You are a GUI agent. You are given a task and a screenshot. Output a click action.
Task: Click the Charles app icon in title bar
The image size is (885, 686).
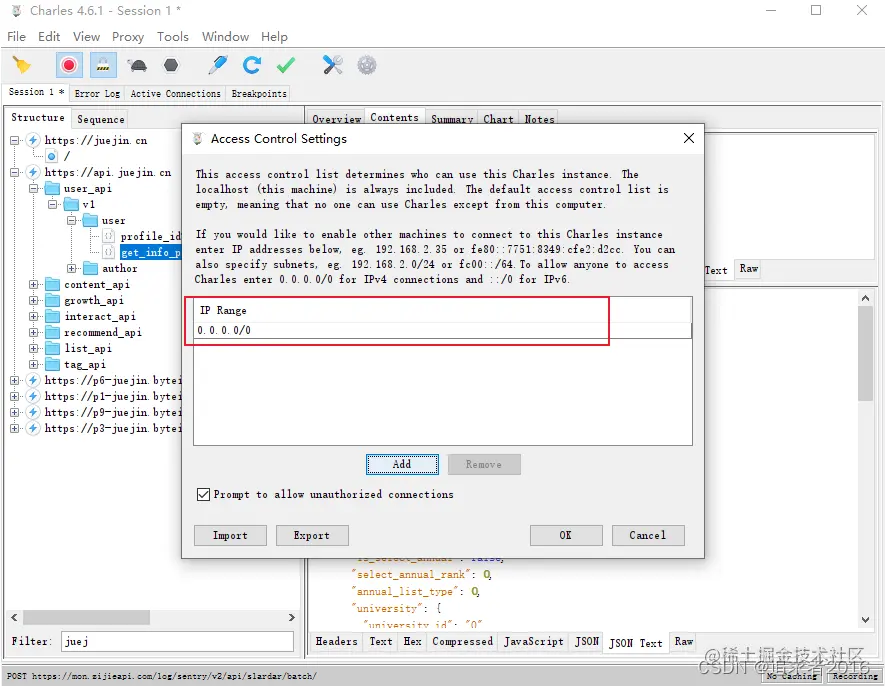point(16,11)
